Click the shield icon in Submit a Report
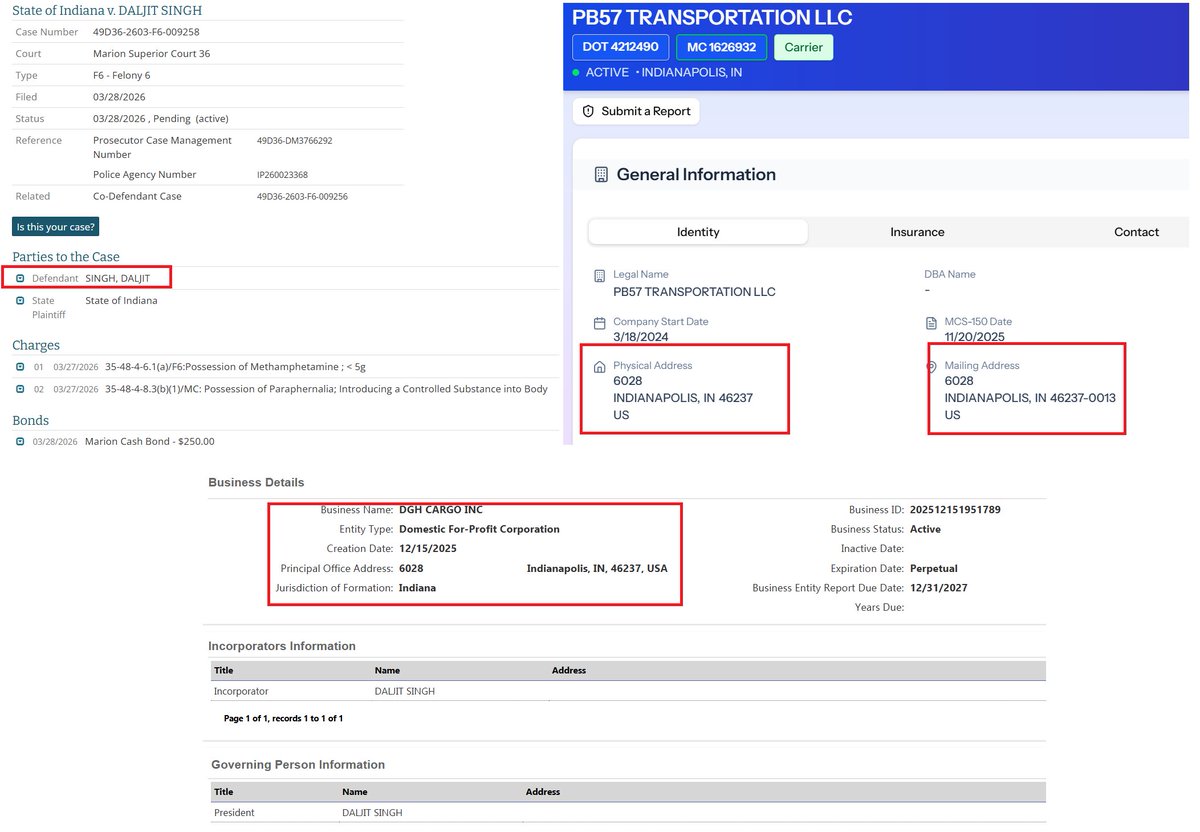 tap(588, 111)
